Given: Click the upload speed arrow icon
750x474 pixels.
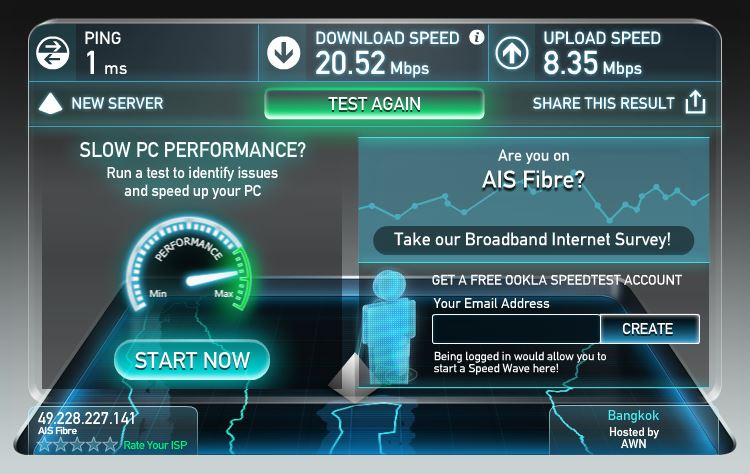Looking at the screenshot, I should pyautogui.click(x=512, y=52).
